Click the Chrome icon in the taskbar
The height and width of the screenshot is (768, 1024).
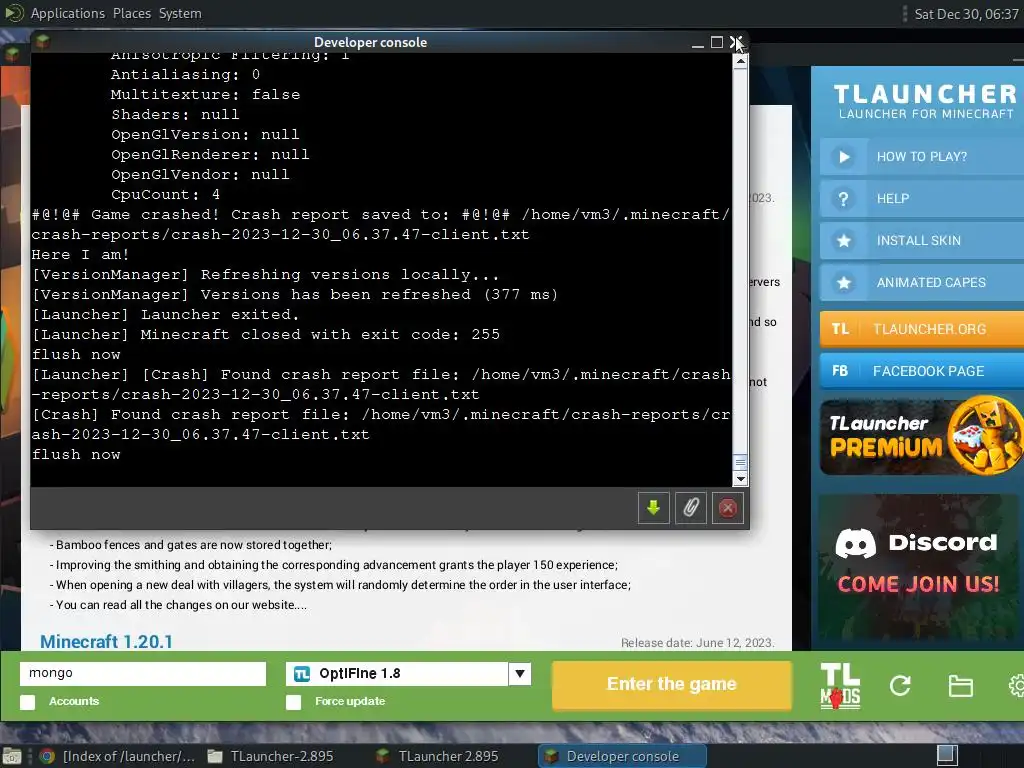(46, 756)
